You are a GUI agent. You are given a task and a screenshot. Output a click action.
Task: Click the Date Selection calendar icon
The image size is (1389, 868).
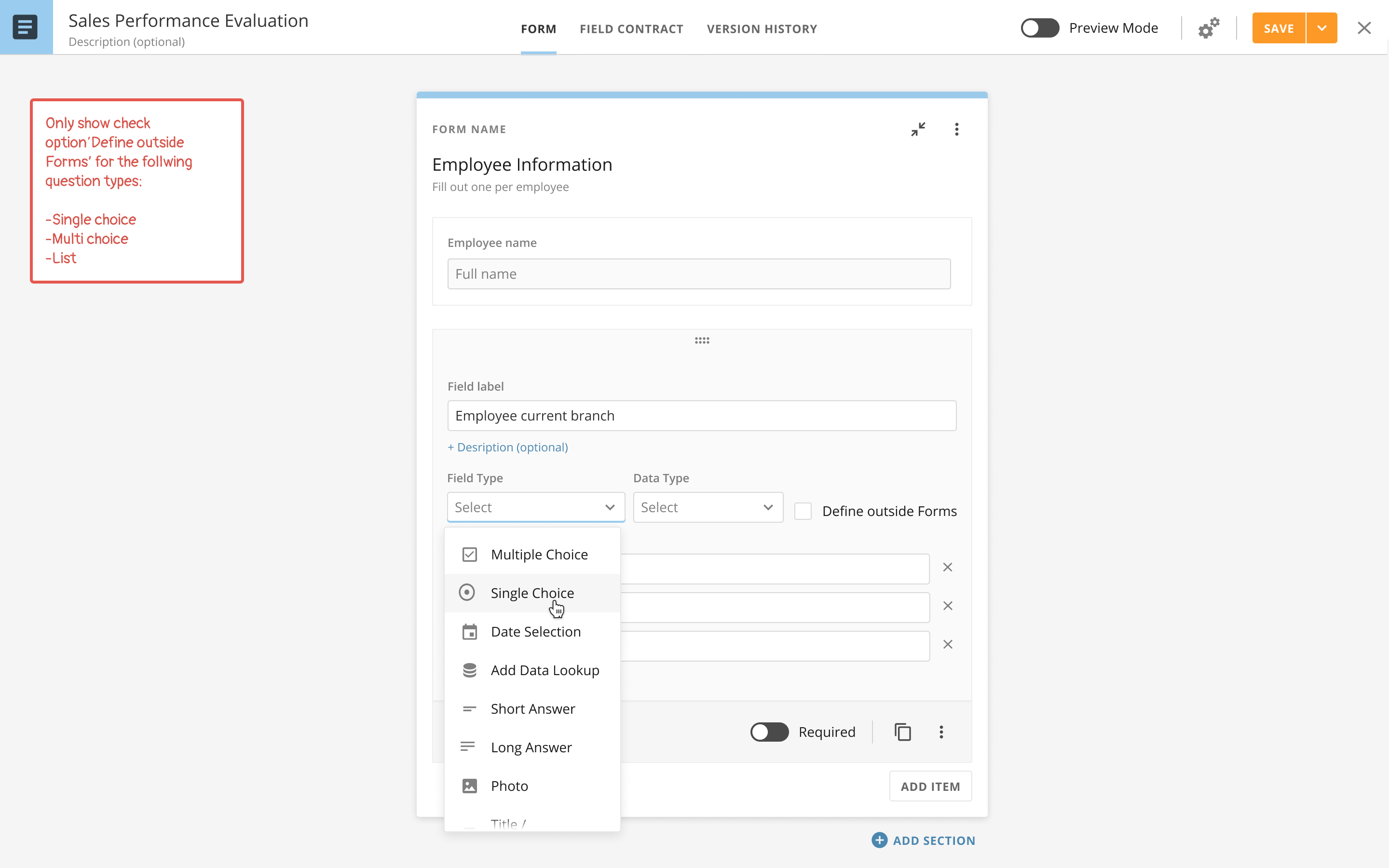[469, 632]
